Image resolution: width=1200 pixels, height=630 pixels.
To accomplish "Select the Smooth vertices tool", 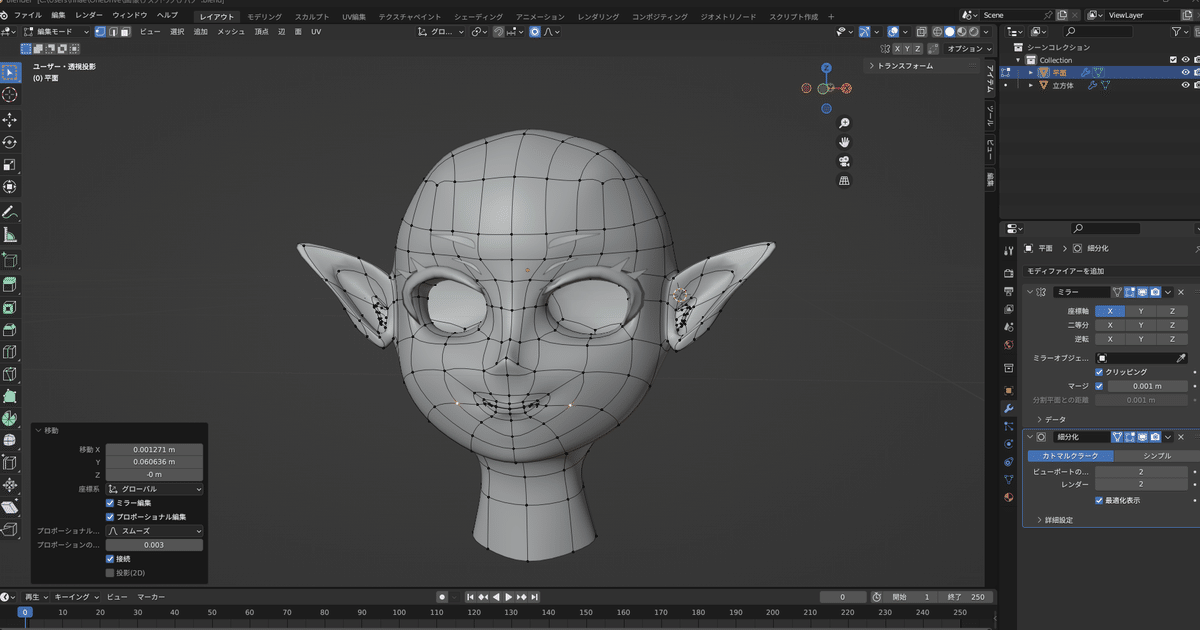I will tap(10, 440).
